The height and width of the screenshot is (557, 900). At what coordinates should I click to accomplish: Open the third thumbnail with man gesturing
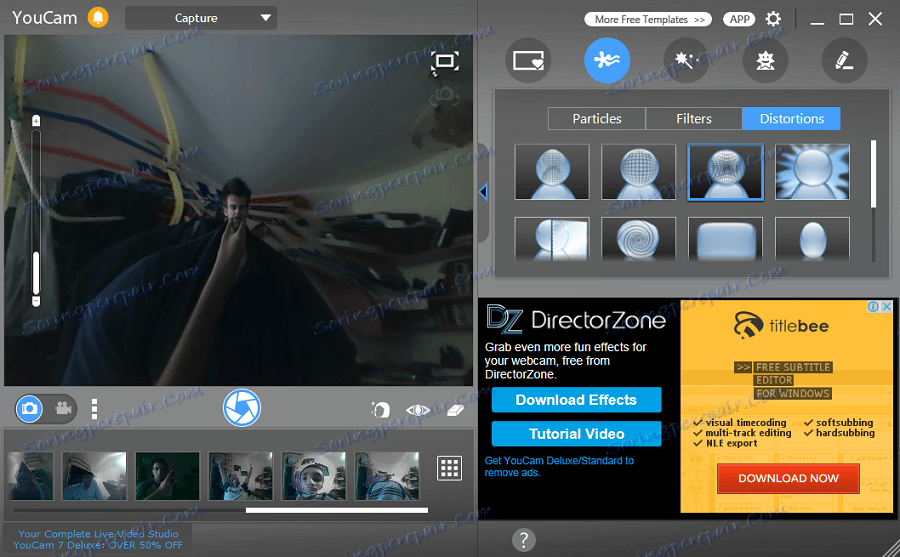pos(167,475)
